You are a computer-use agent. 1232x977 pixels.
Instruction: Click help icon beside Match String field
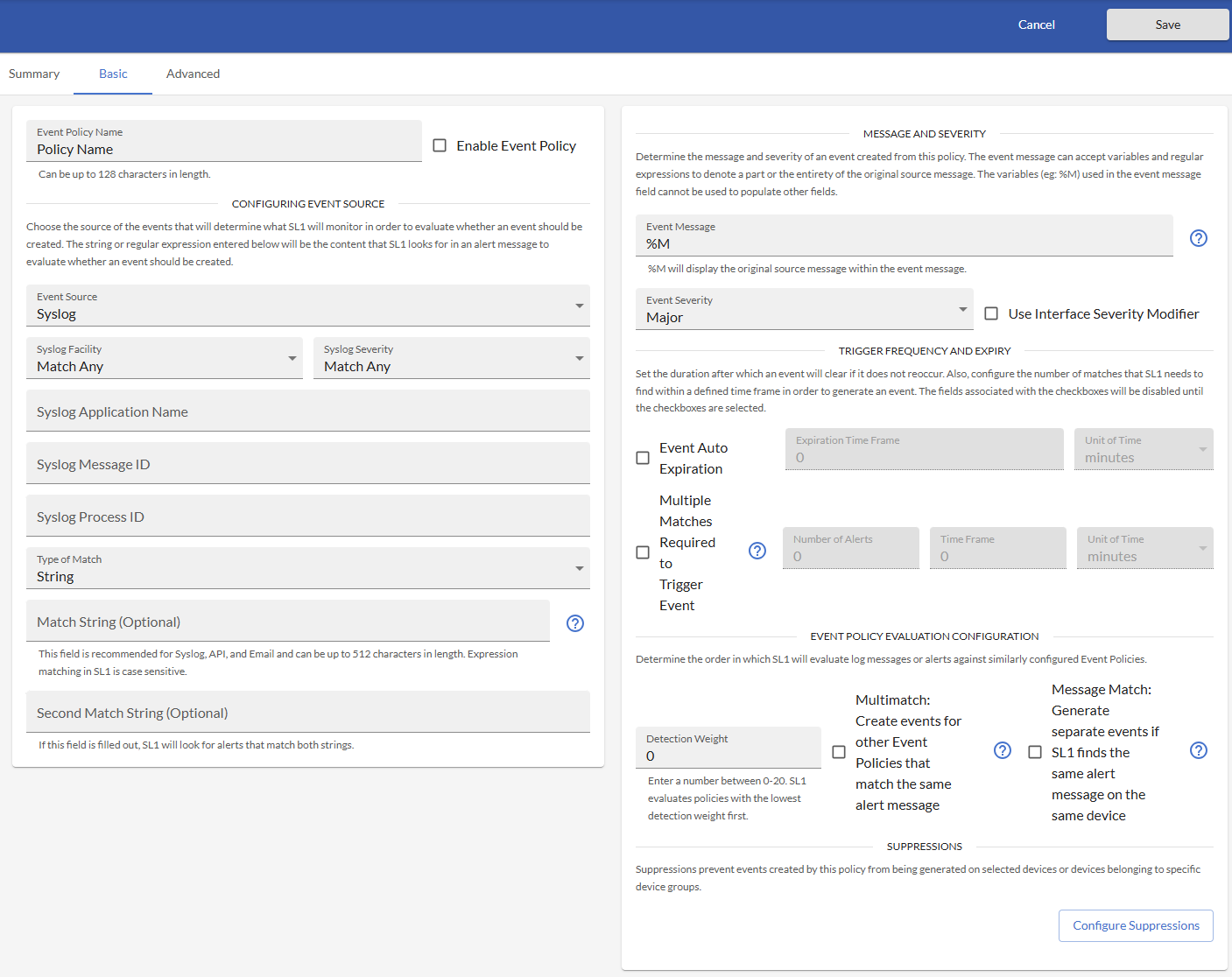click(574, 623)
